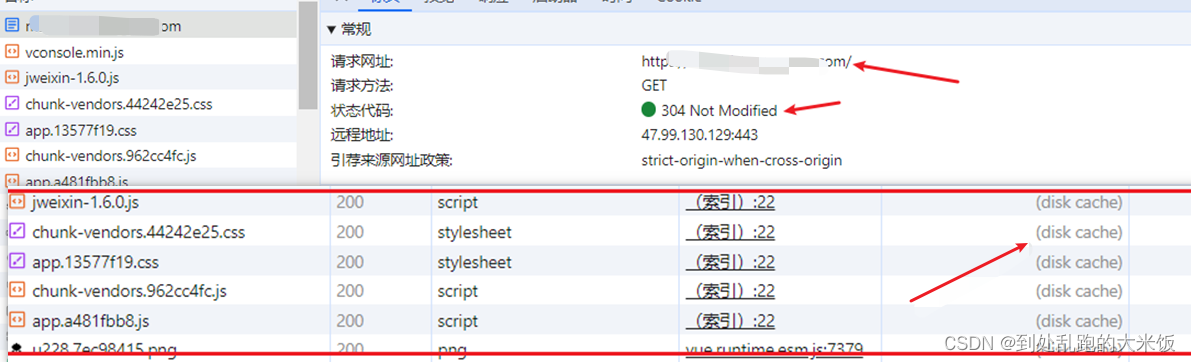Image resolution: width=1191 pixels, height=362 pixels.
Task: Click the GET request method value
Action: (654, 86)
